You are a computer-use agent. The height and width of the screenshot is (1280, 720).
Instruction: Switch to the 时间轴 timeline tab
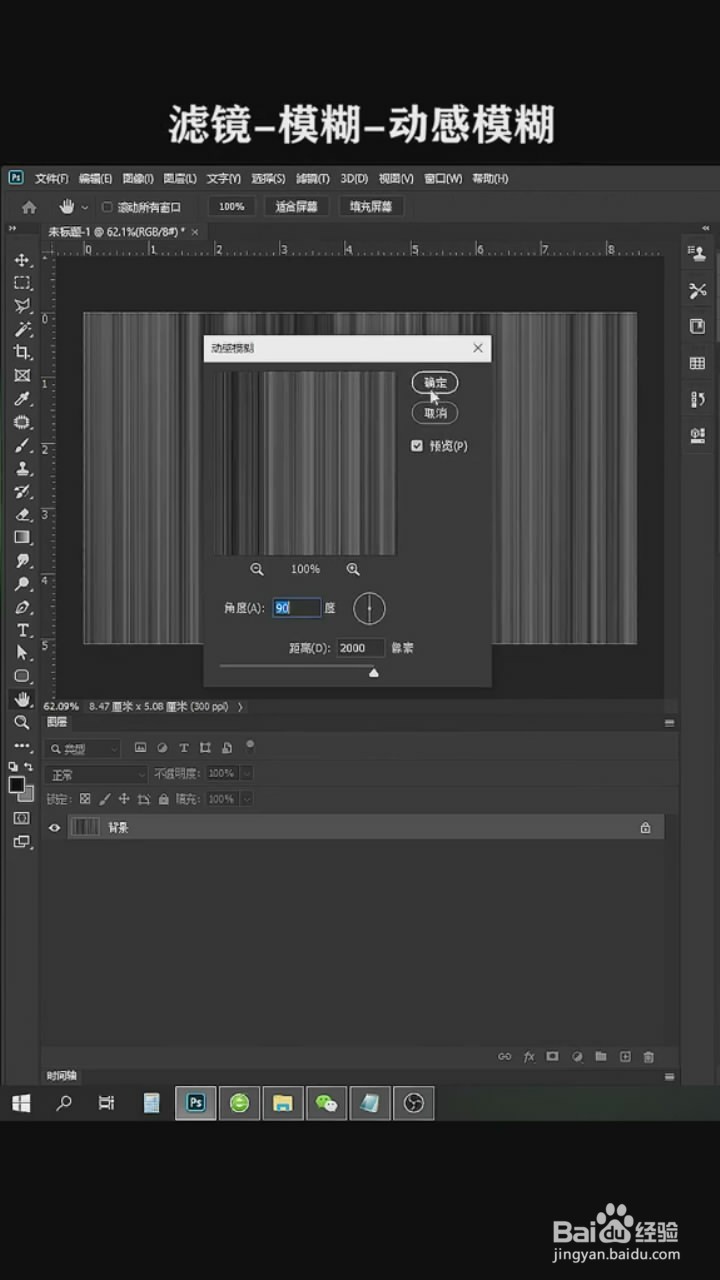[62, 1076]
